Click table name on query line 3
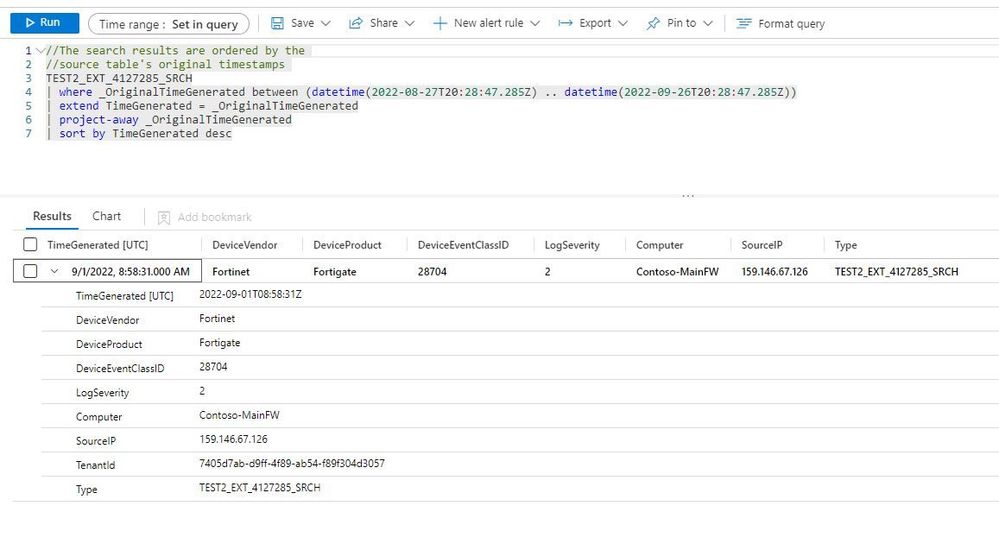Image resolution: width=999 pixels, height=537 pixels. click(x=119, y=78)
